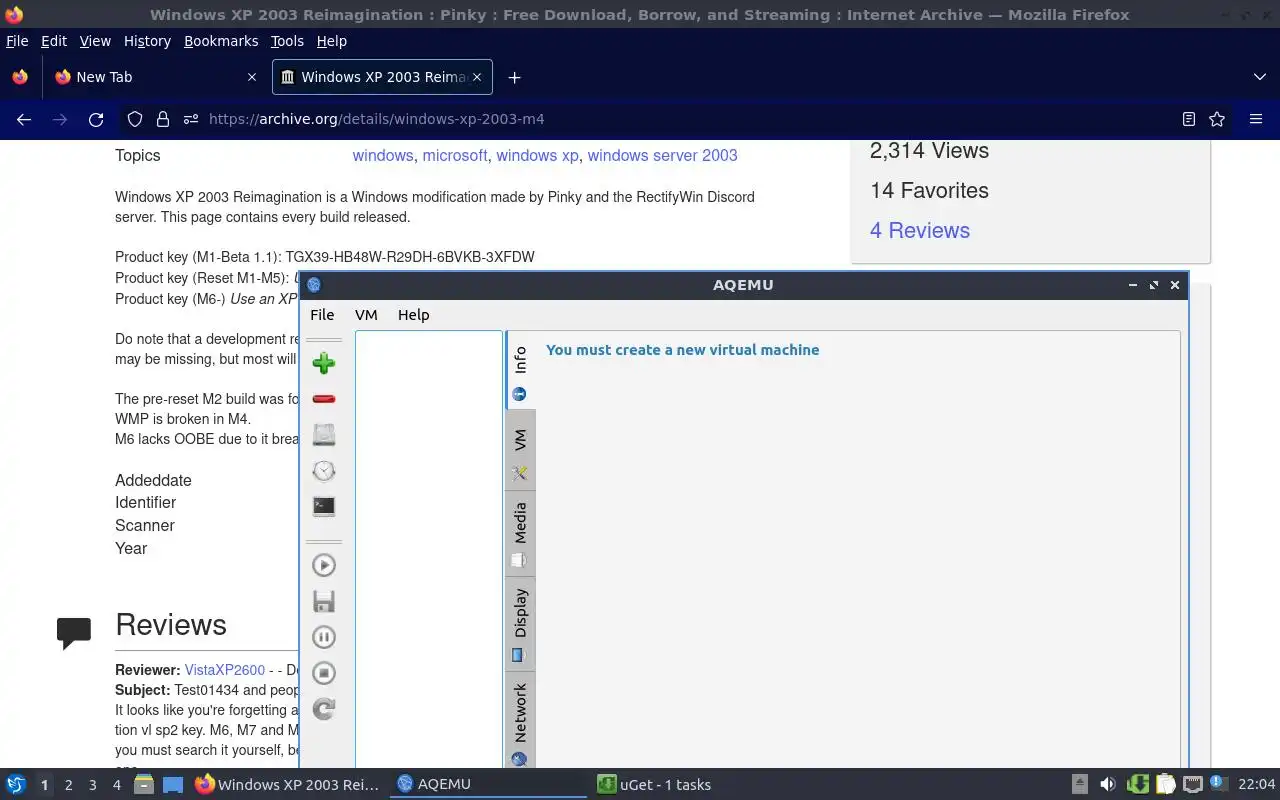Switch to Firefox window from taskbar
The width and height of the screenshot is (1280, 800).
pos(288,785)
